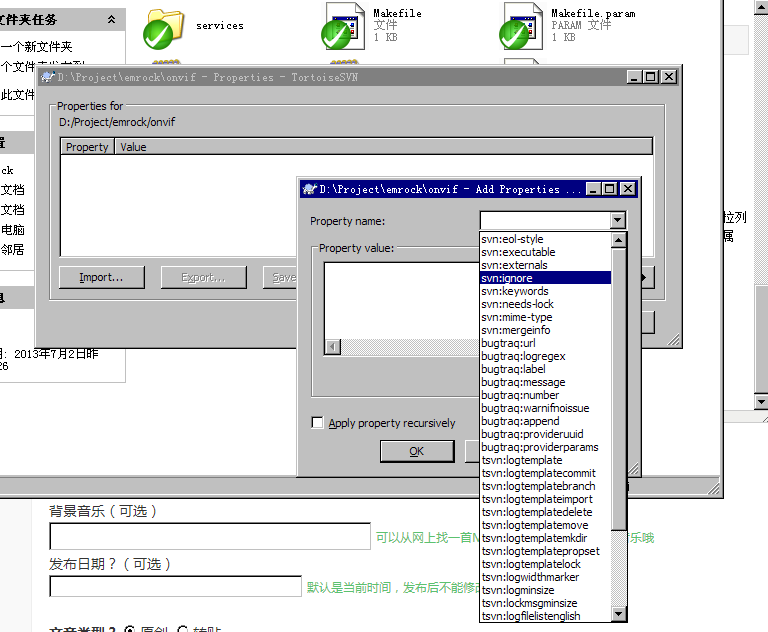Pick tsvn:logtemplatemkdir property
The image size is (768, 632).
click(x=546, y=537)
